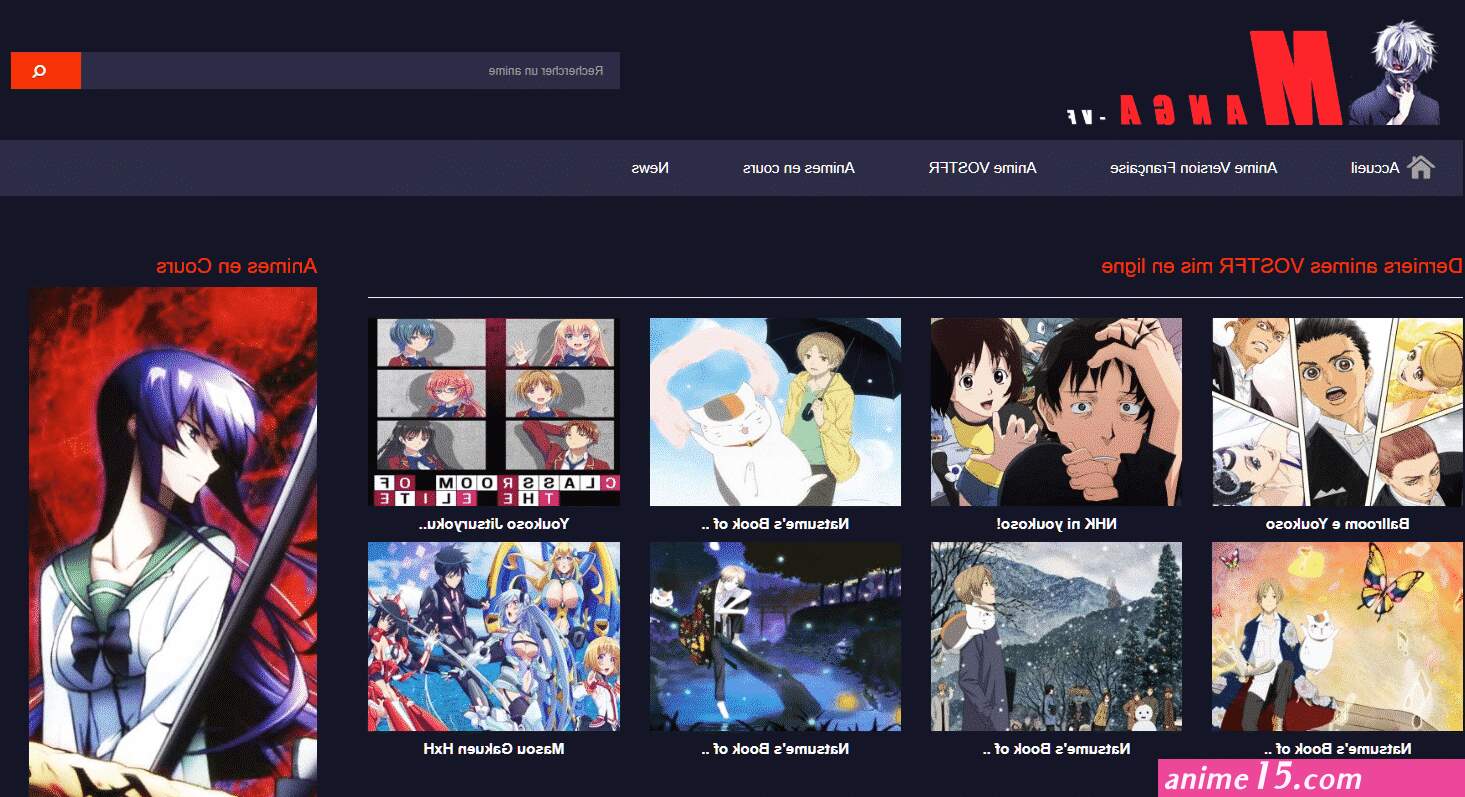Click the NHK ni youkoso! title link
Image resolution: width=1465 pixels, height=797 pixels.
point(1056,524)
